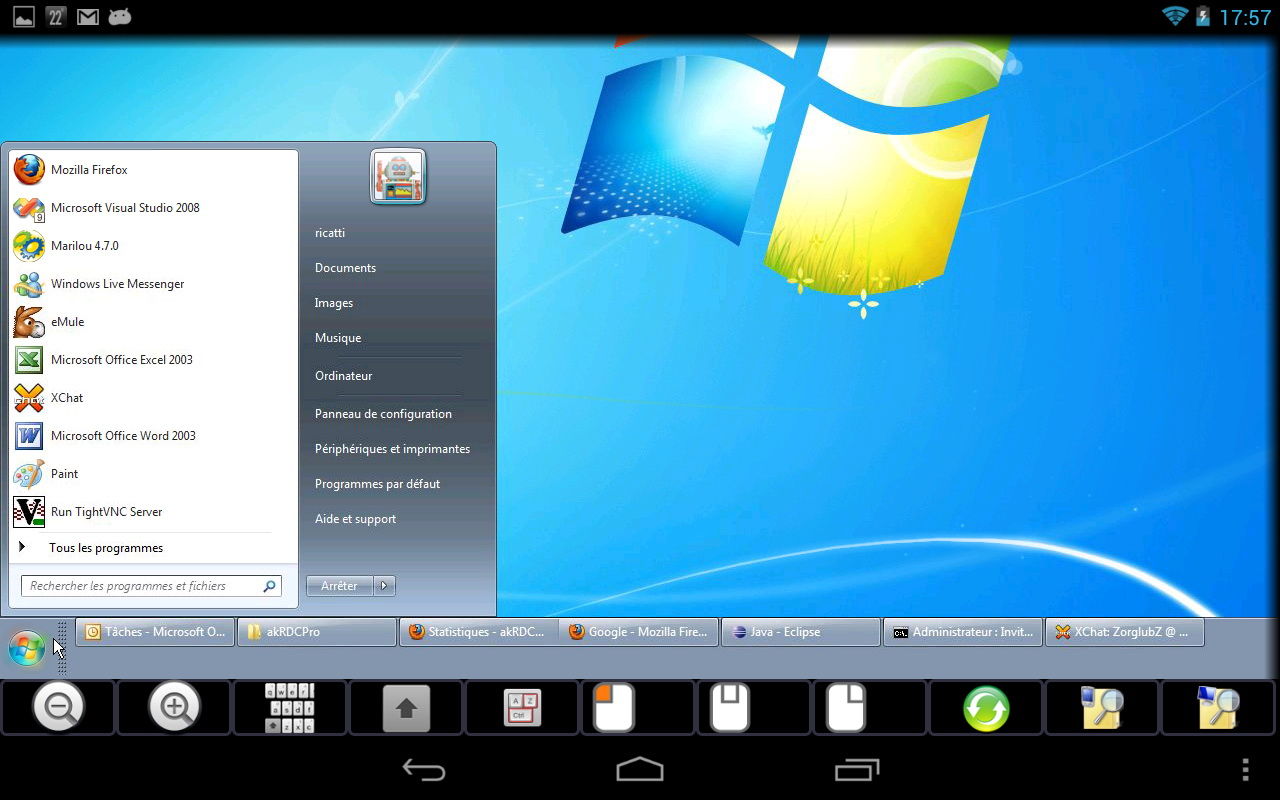The height and width of the screenshot is (800, 1280).
Task: Open Panneau de configuration from the Start menu
Action: [383, 413]
